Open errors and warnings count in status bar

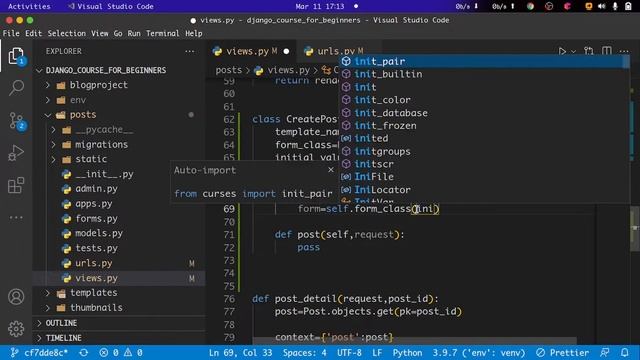(x=121, y=353)
